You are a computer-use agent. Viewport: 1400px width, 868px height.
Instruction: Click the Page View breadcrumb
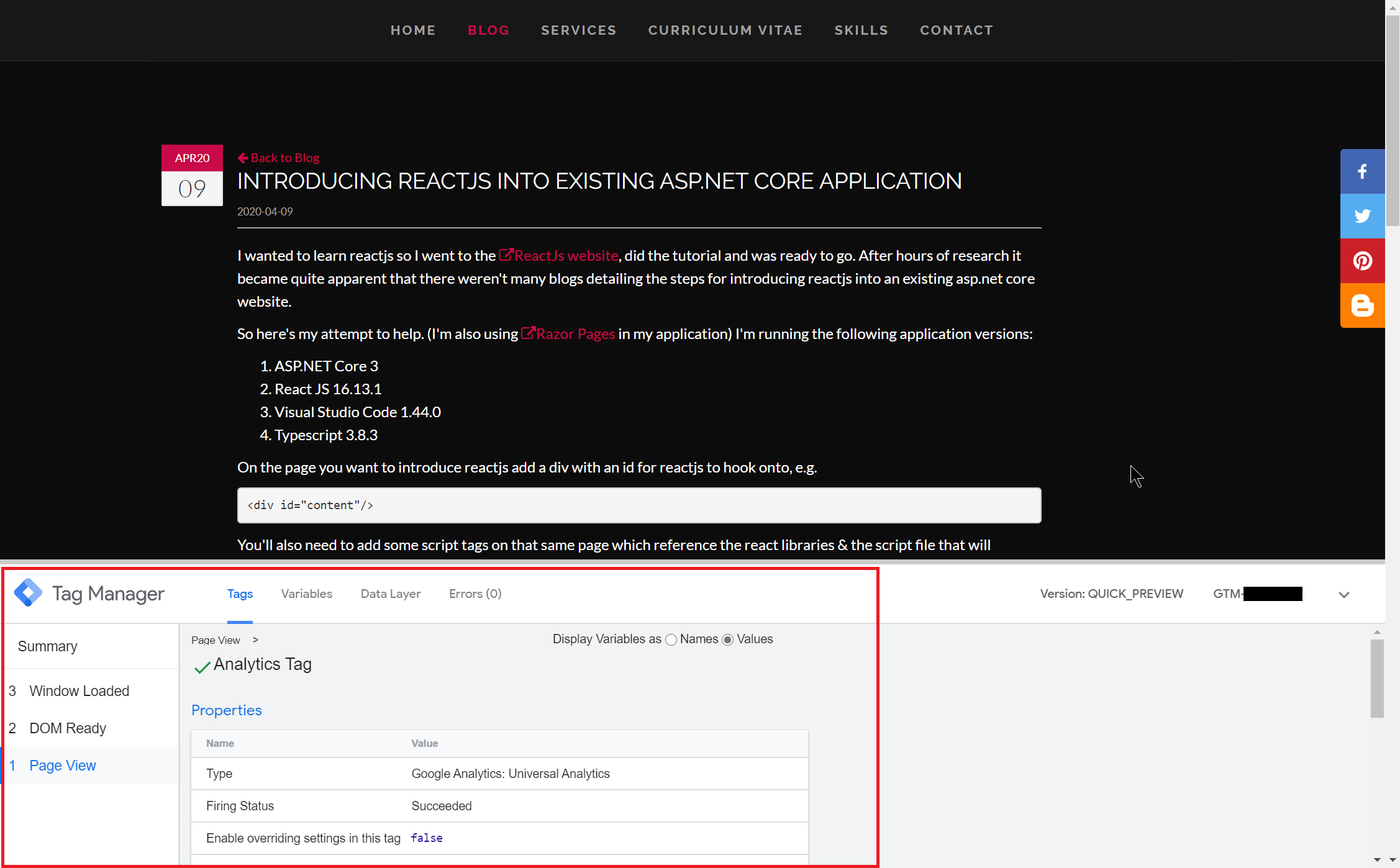[x=216, y=640]
